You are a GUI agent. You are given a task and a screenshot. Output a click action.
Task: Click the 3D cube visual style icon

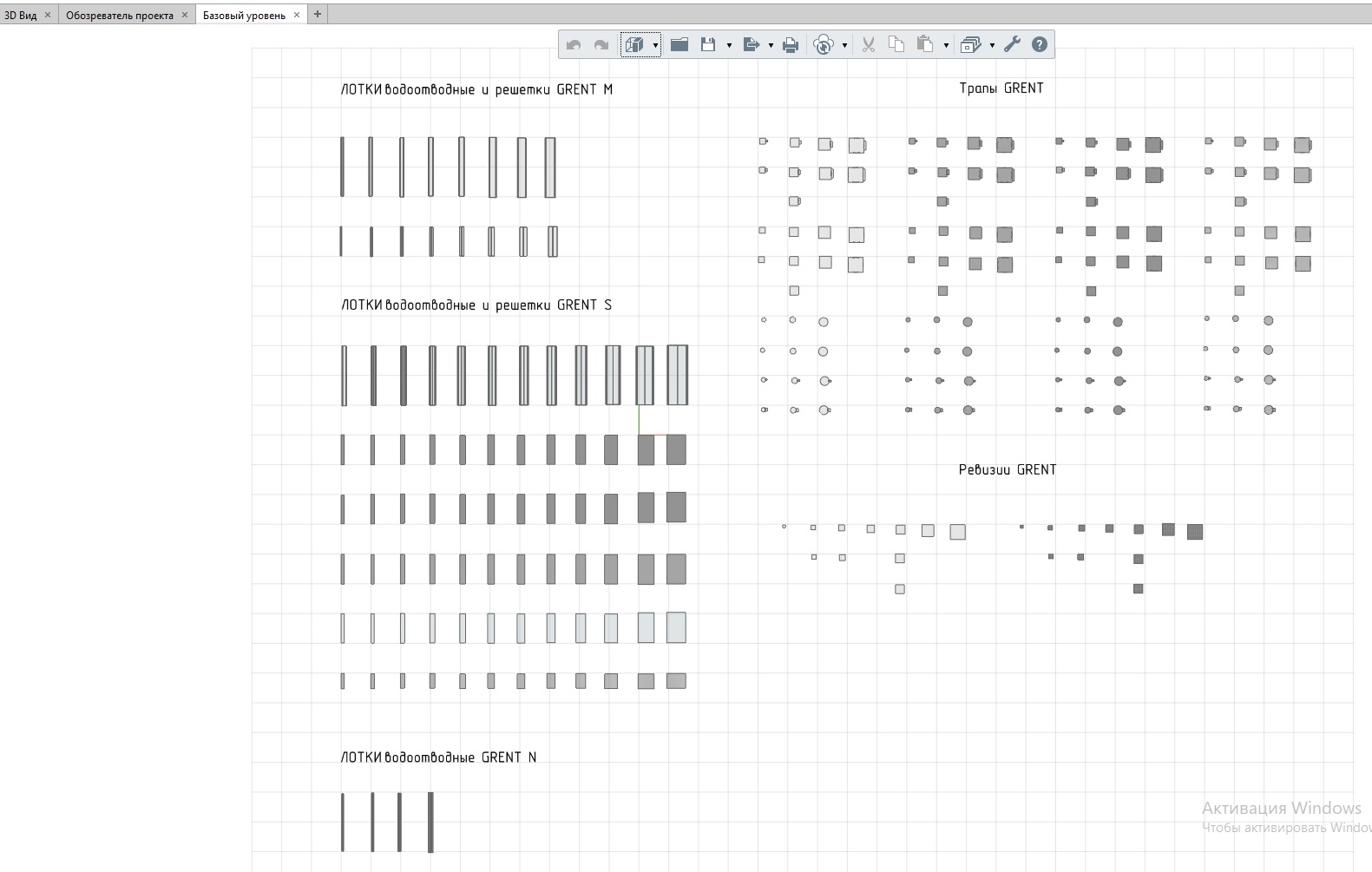click(x=634, y=45)
